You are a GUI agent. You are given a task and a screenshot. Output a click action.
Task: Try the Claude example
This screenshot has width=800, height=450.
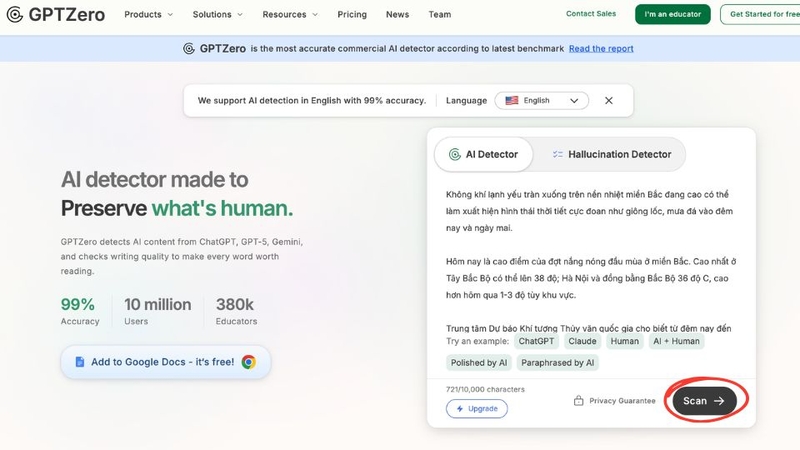coord(582,341)
